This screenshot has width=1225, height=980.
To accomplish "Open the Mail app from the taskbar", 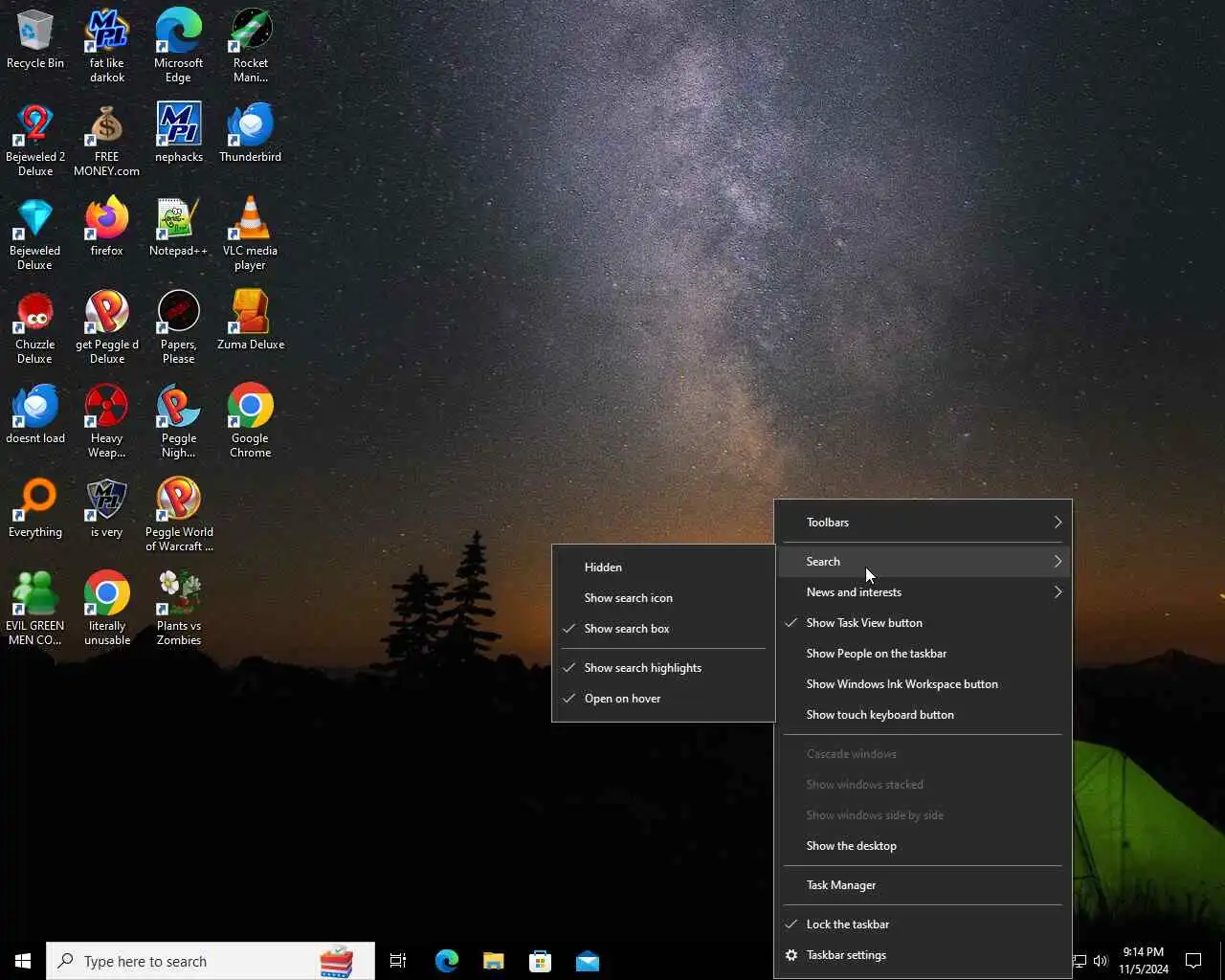I will 588,961.
